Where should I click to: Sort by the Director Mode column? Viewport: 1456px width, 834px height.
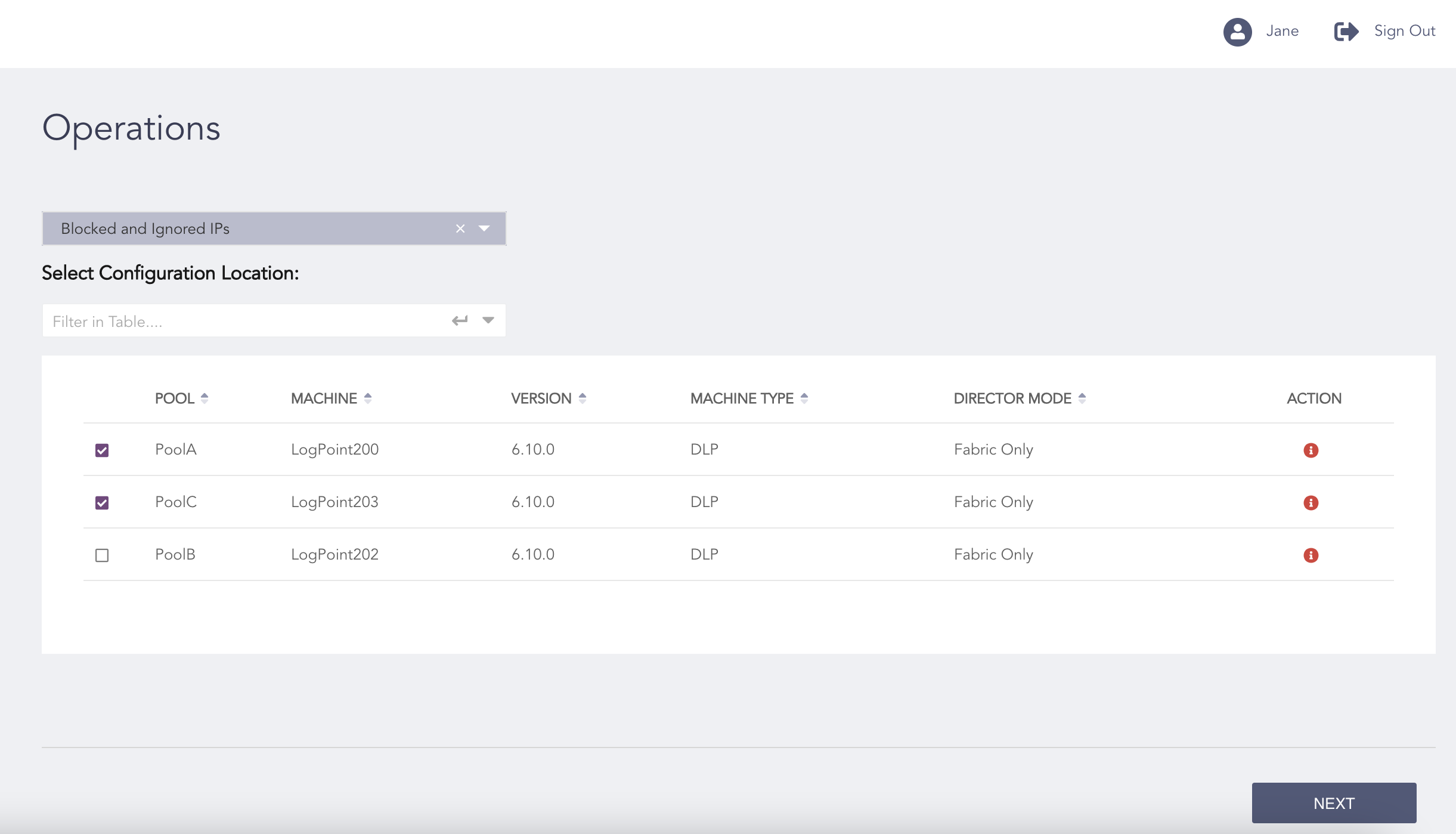pyautogui.click(x=1082, y=399)
